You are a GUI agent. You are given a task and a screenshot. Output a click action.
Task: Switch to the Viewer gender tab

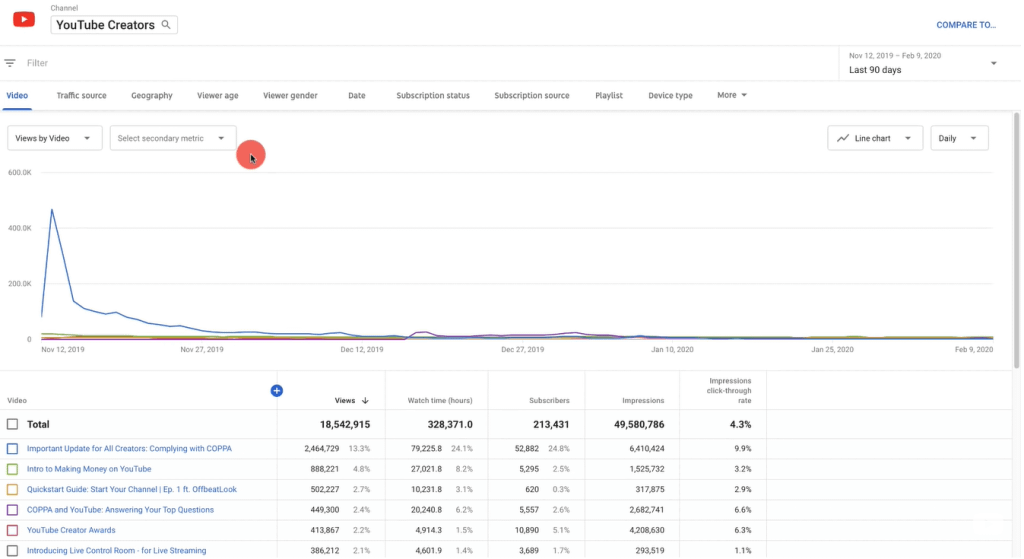pyautogui.click(x=291, y=95)
